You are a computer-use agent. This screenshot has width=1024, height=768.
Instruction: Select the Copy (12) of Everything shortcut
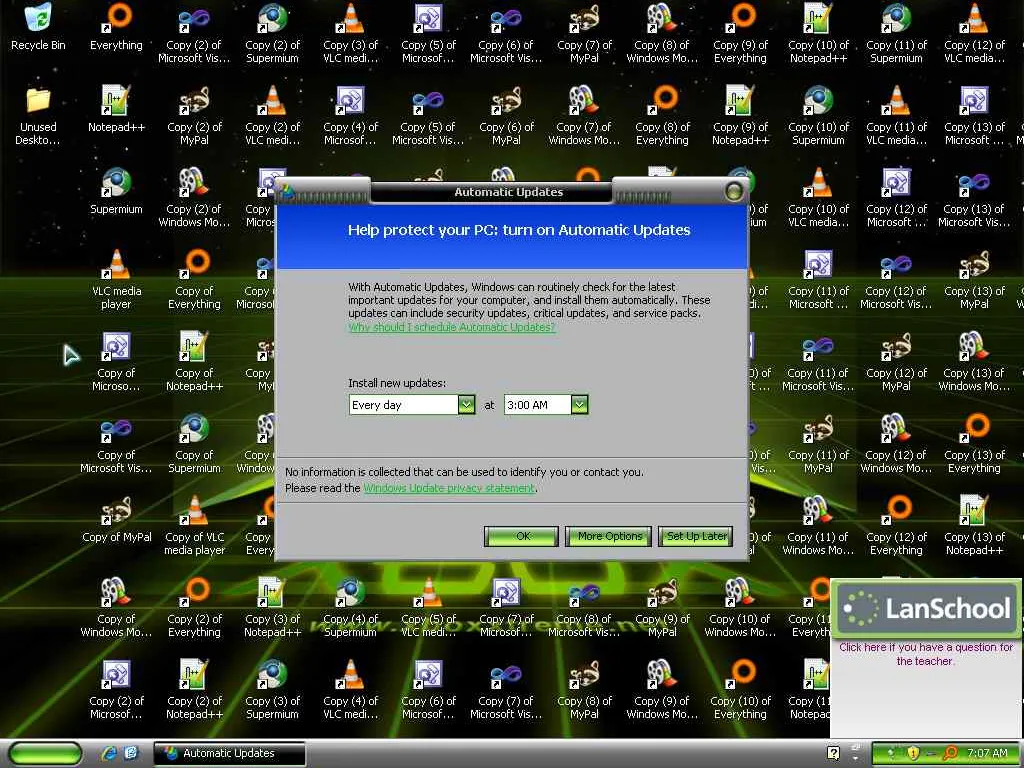(x=897, y=526)
